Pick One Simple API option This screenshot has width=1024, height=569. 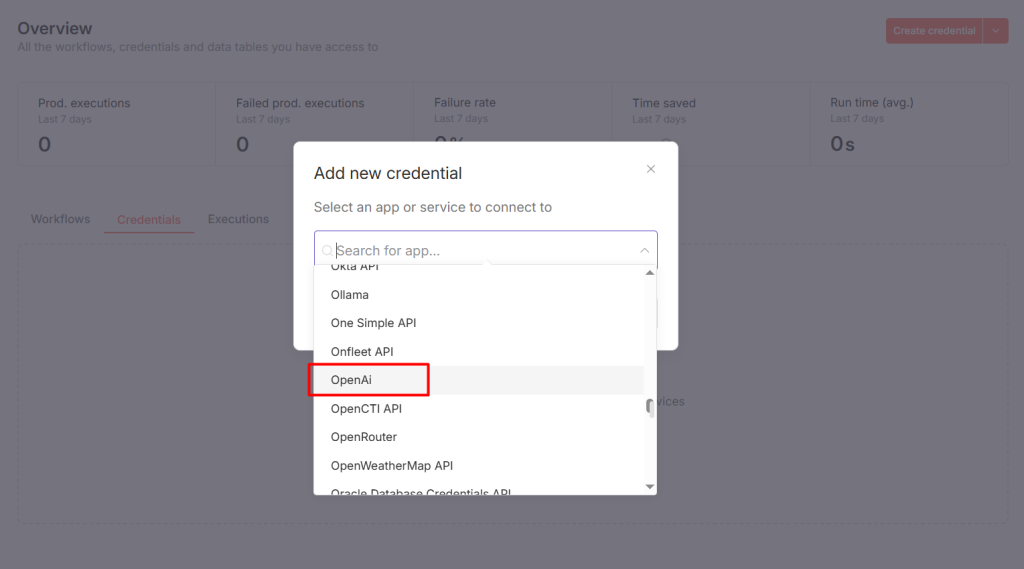pos(373,323)
